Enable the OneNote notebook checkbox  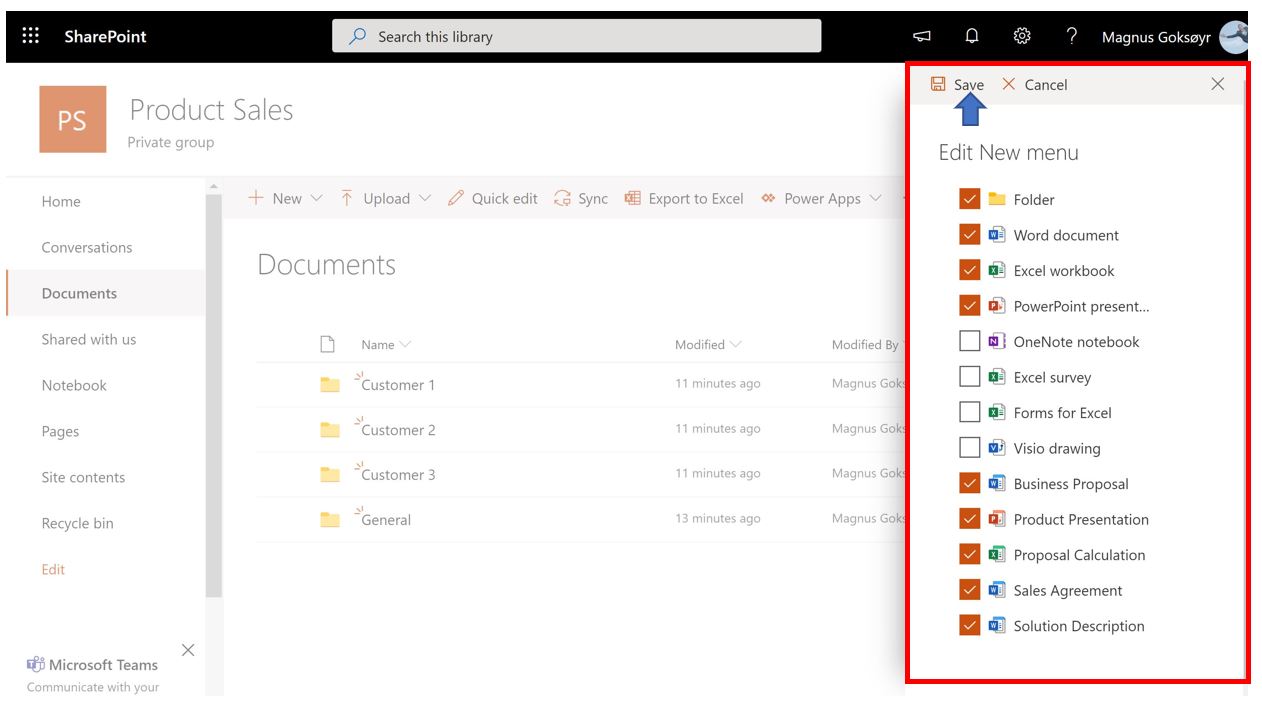tap(969, 341)
